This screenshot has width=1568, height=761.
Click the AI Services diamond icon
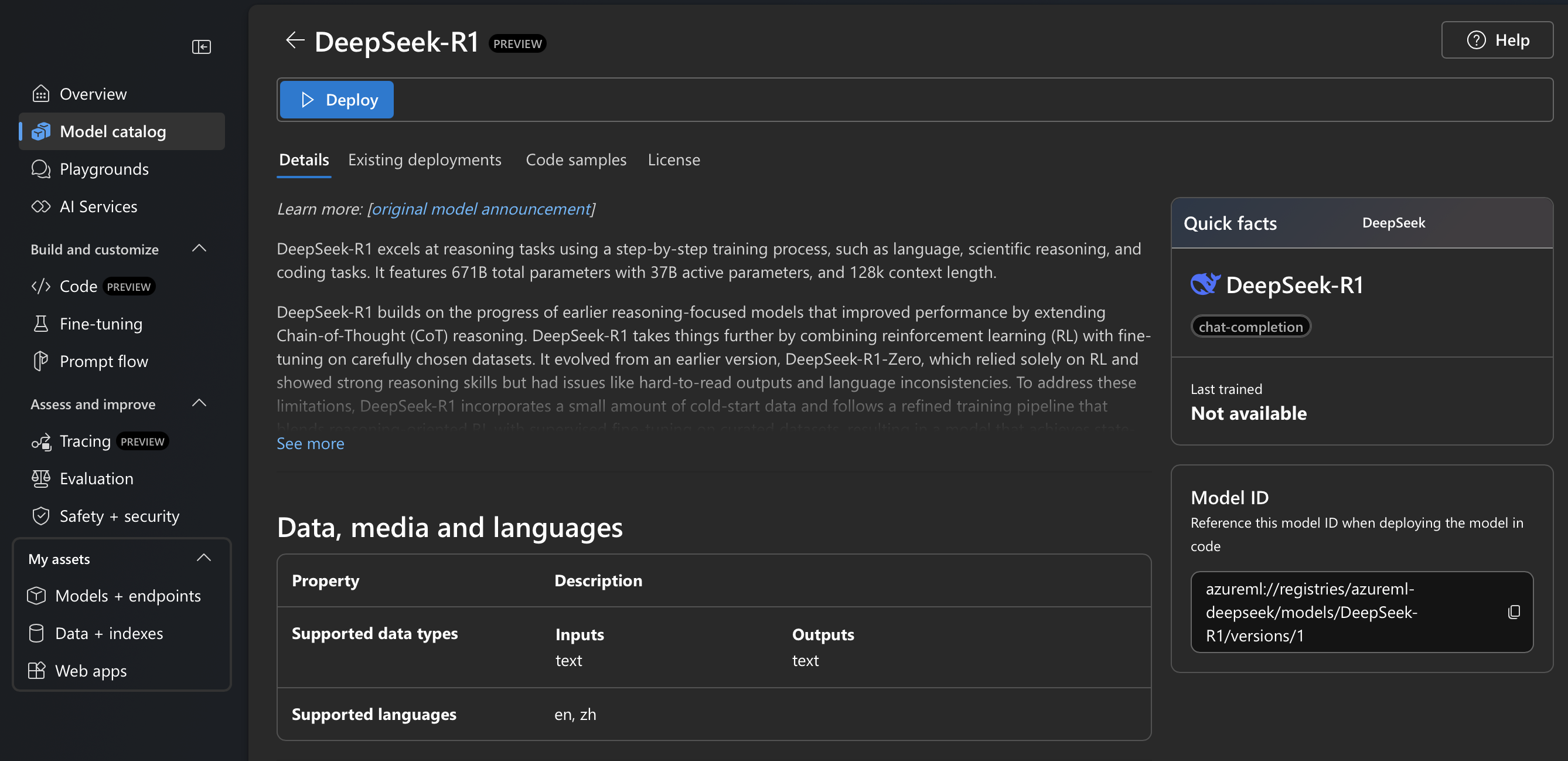(41, 206)
